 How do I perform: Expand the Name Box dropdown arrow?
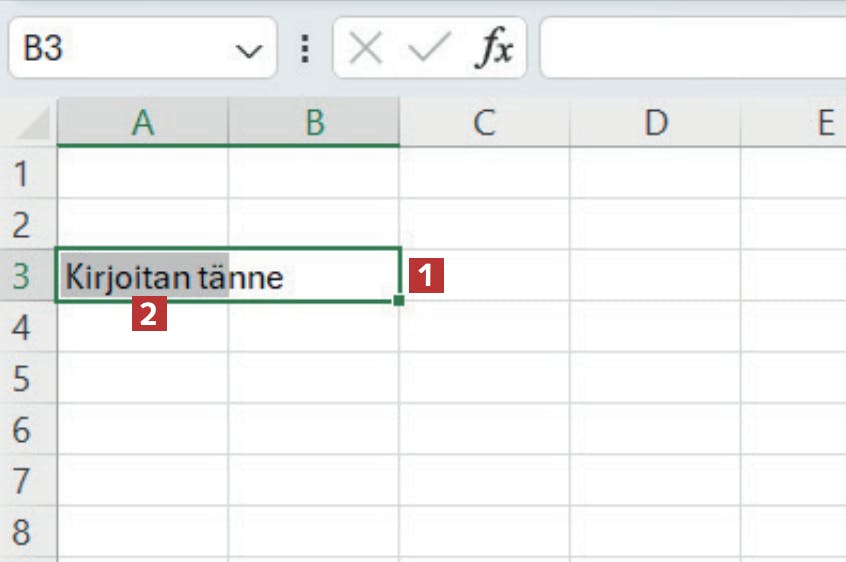[244, 49]
